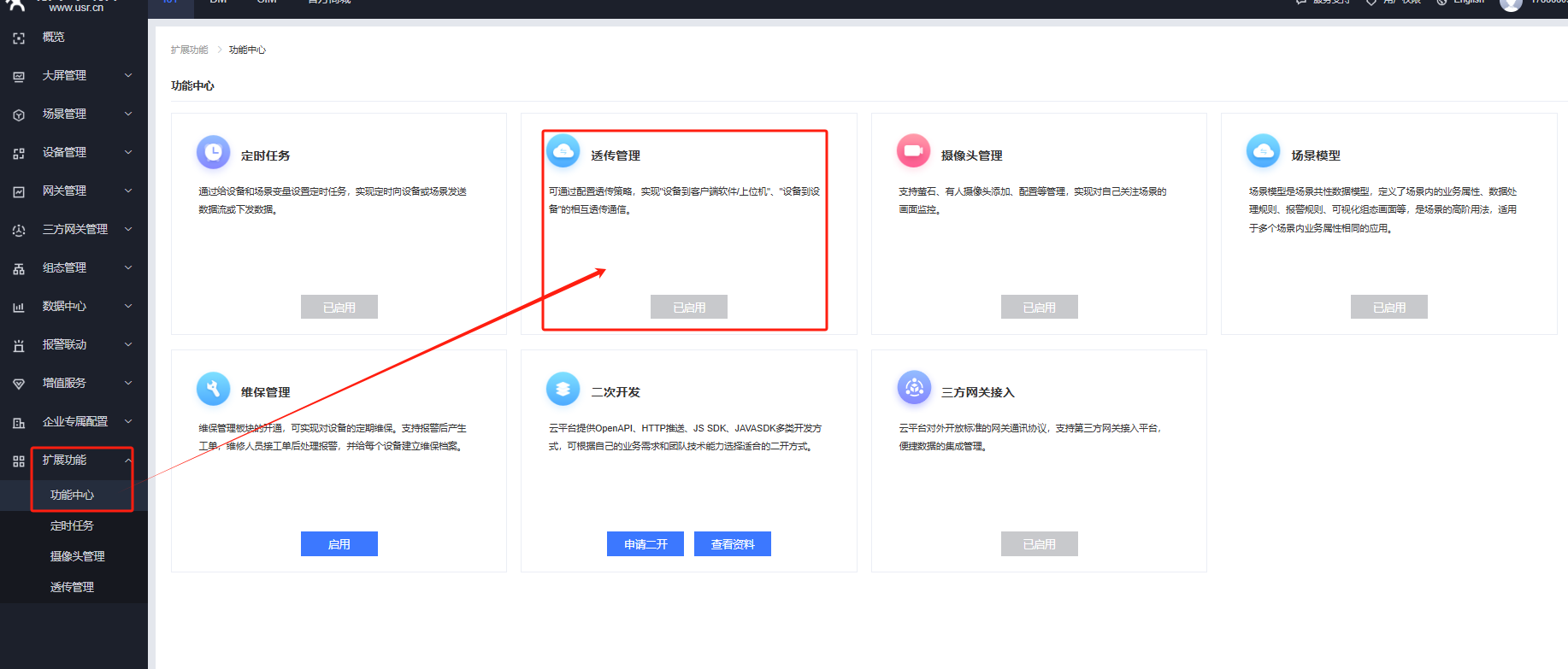This screenshot has width=1568, height=669.
Task: Click the 维保管理 card title
Action: 266,392
